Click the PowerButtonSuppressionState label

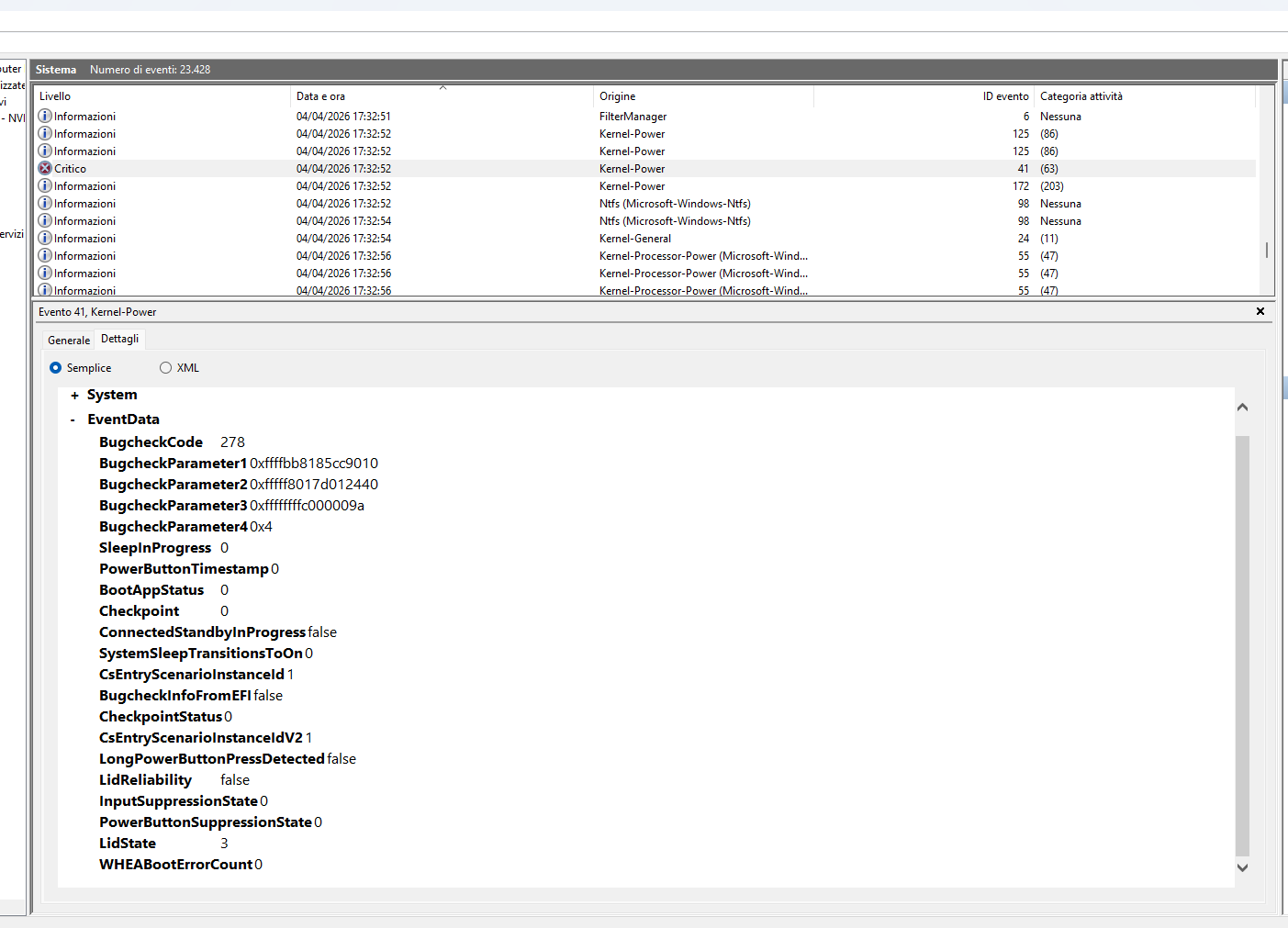pos(206,822)
